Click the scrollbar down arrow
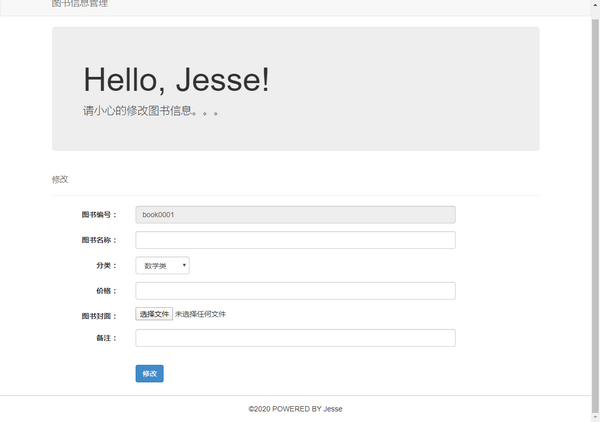The height and width of the screenshot is (422, 600). (x=595, y=417)
